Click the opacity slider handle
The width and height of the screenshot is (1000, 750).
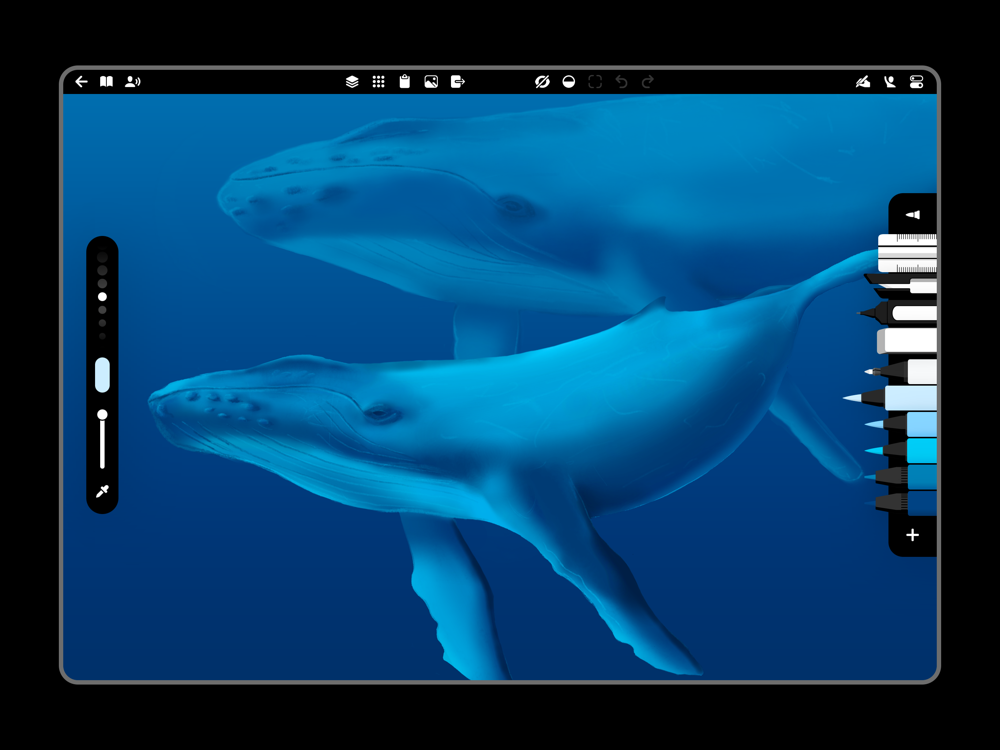pos(102,415)
